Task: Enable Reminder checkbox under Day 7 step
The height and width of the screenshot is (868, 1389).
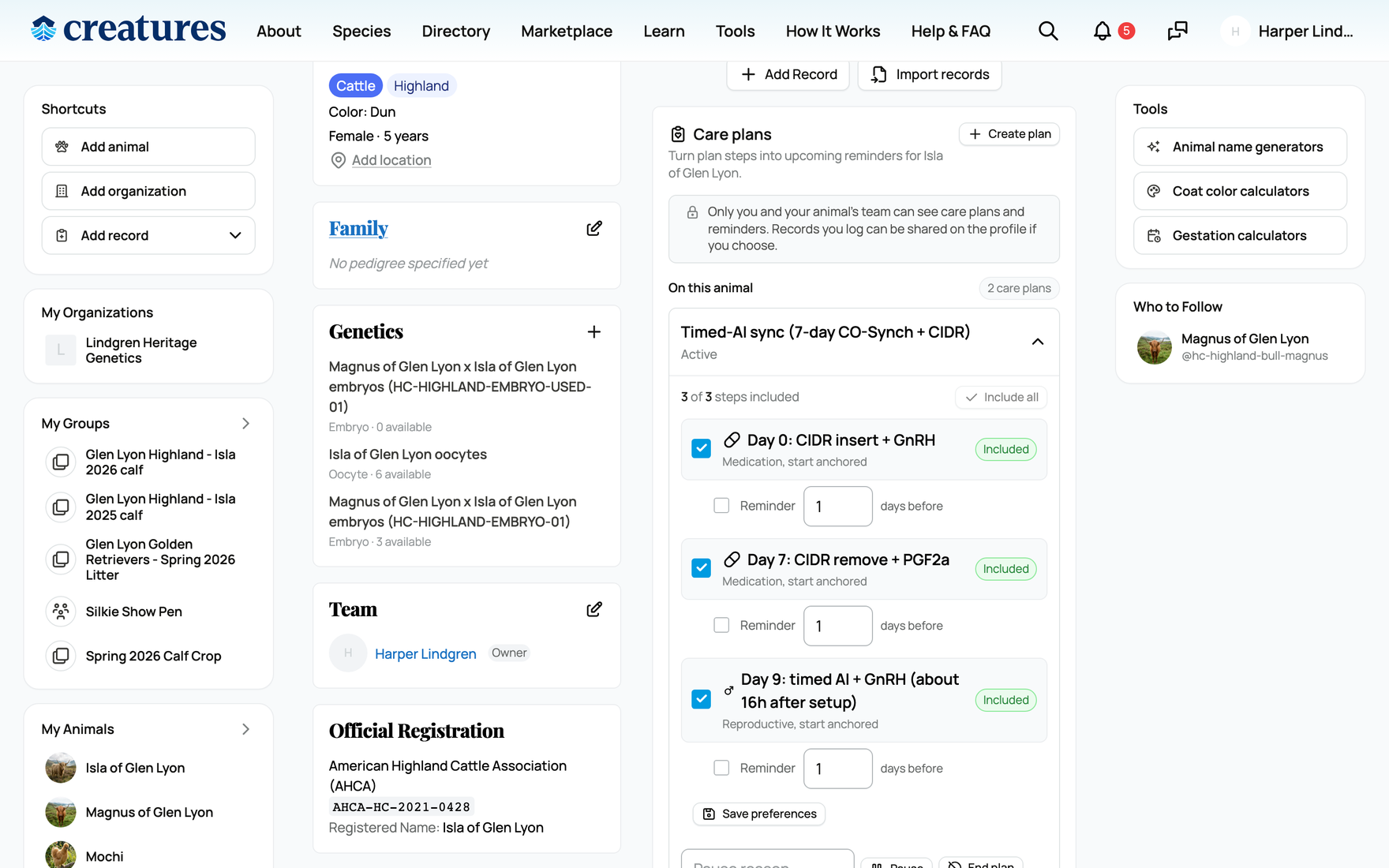Action: (721, 625)
